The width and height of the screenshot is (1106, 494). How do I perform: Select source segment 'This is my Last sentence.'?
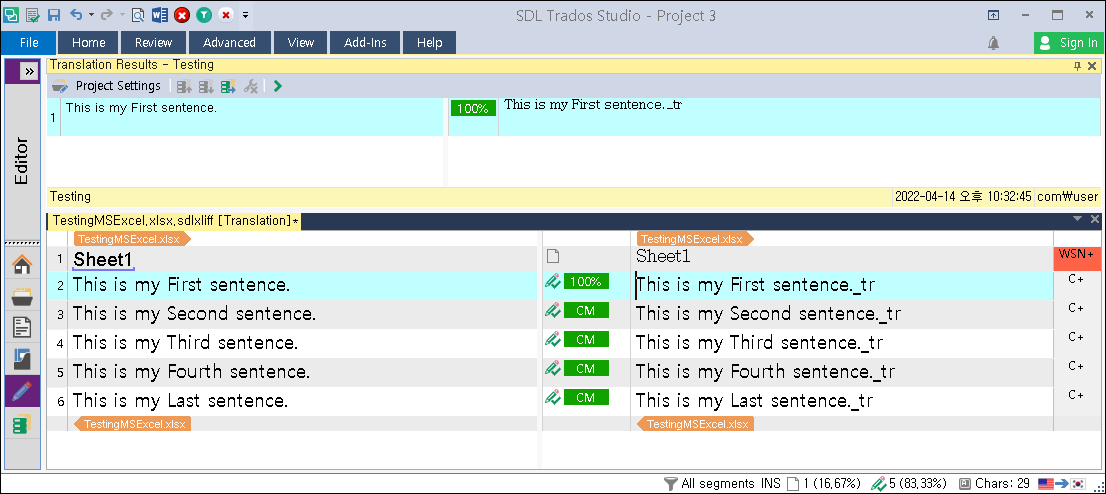pos(181,401)
